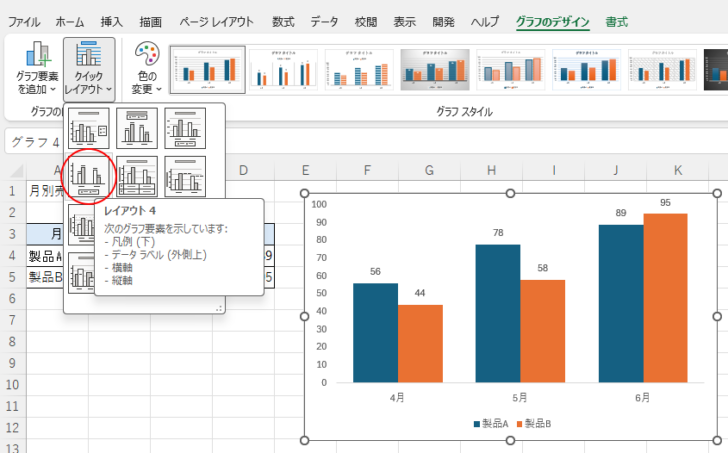This screenshot has width=728, height=453.
Task: Open the ヘルプ tab
Action: click(485, 22)
